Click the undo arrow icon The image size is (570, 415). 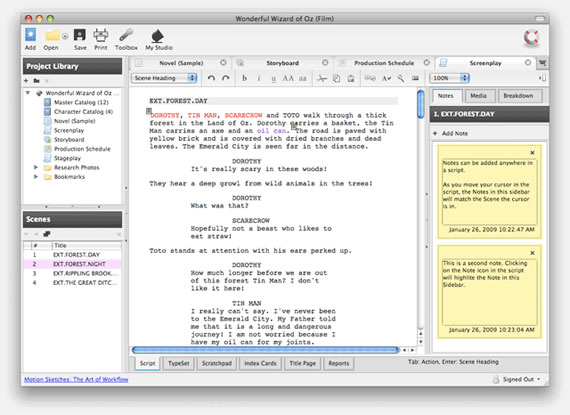click(x=211, y=78)
